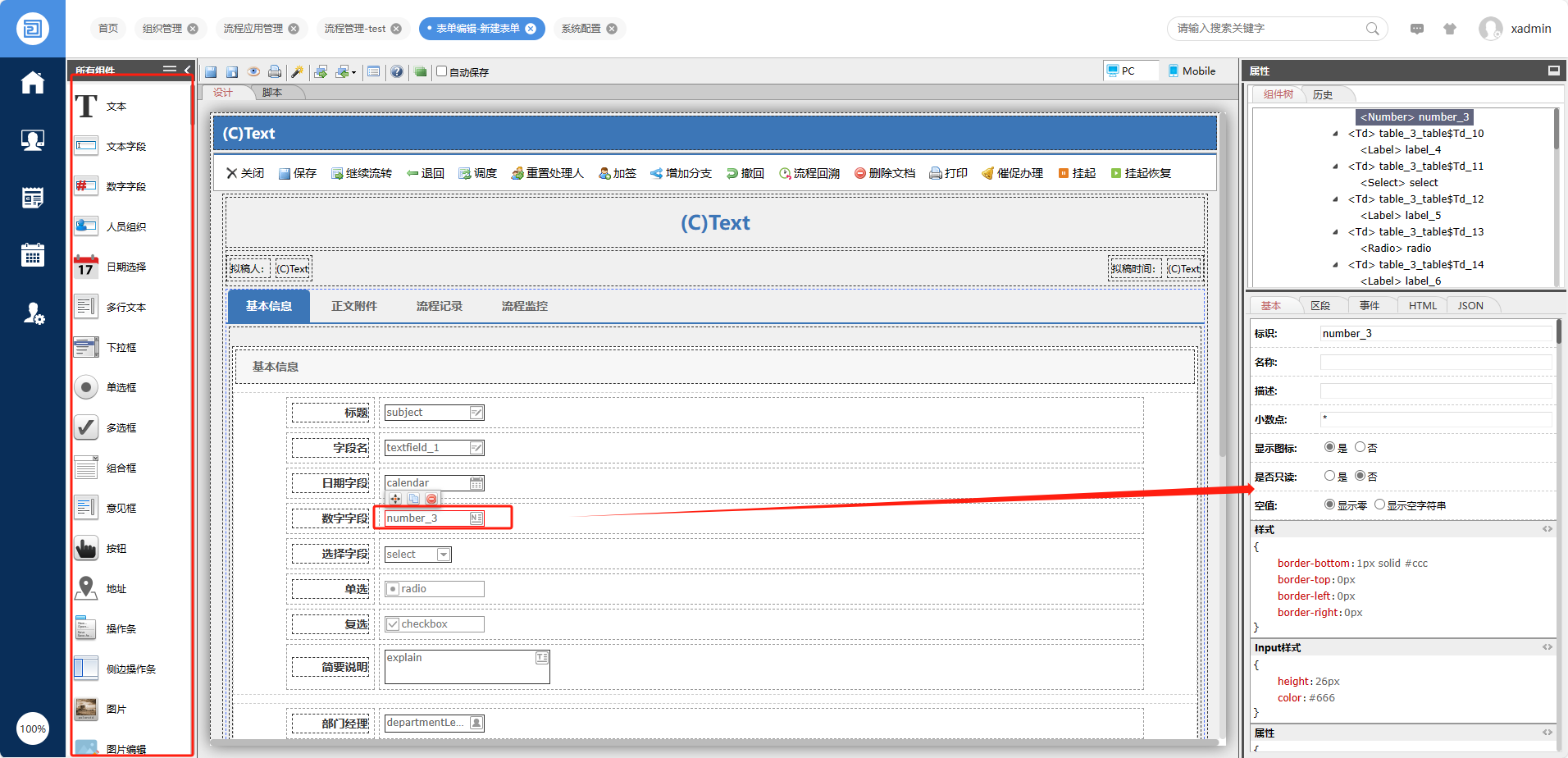
Task: Select the 文本 text component icon
Action: pos(86,106)
